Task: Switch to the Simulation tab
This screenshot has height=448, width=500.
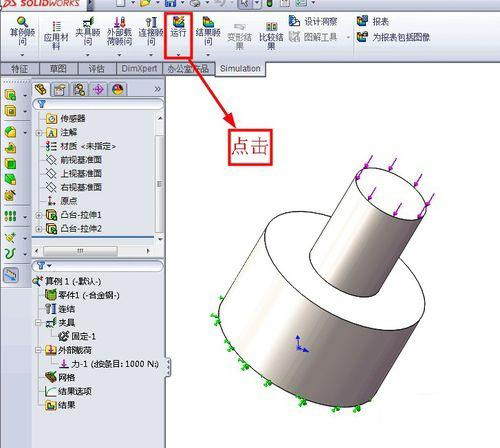Action: 240,69
